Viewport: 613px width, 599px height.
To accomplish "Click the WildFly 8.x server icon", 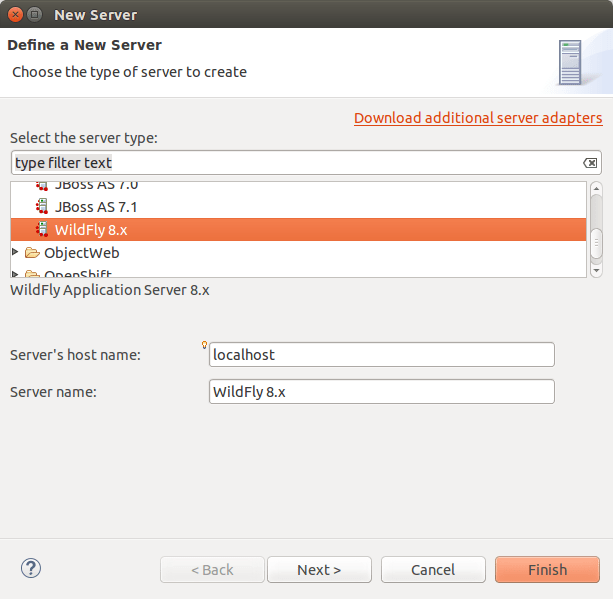I will pos(42,229).
